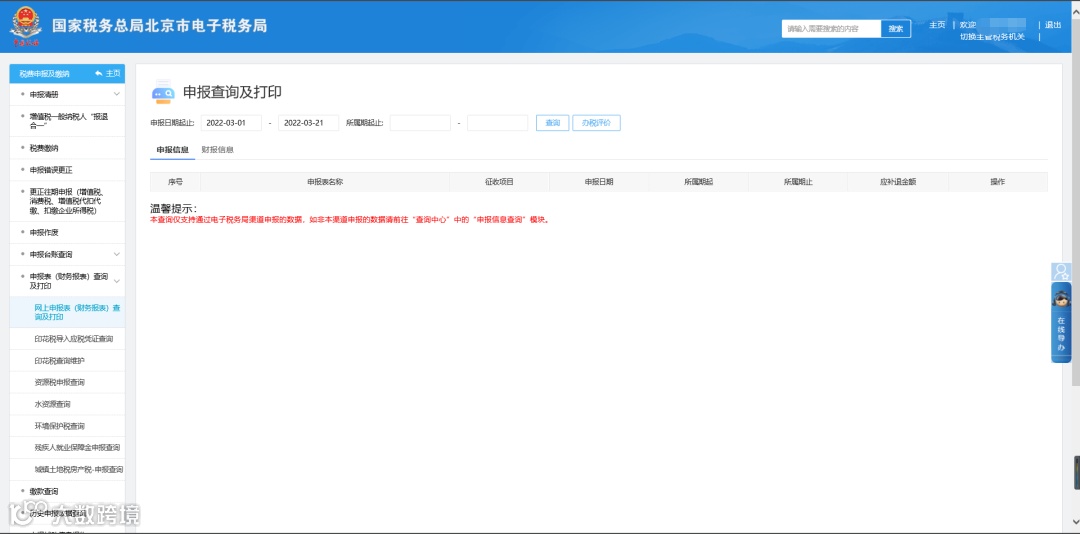Click the 主页 link in top header
Image resolution: width=1080 pixels, height=534 pixels.
tap(937, 25)
